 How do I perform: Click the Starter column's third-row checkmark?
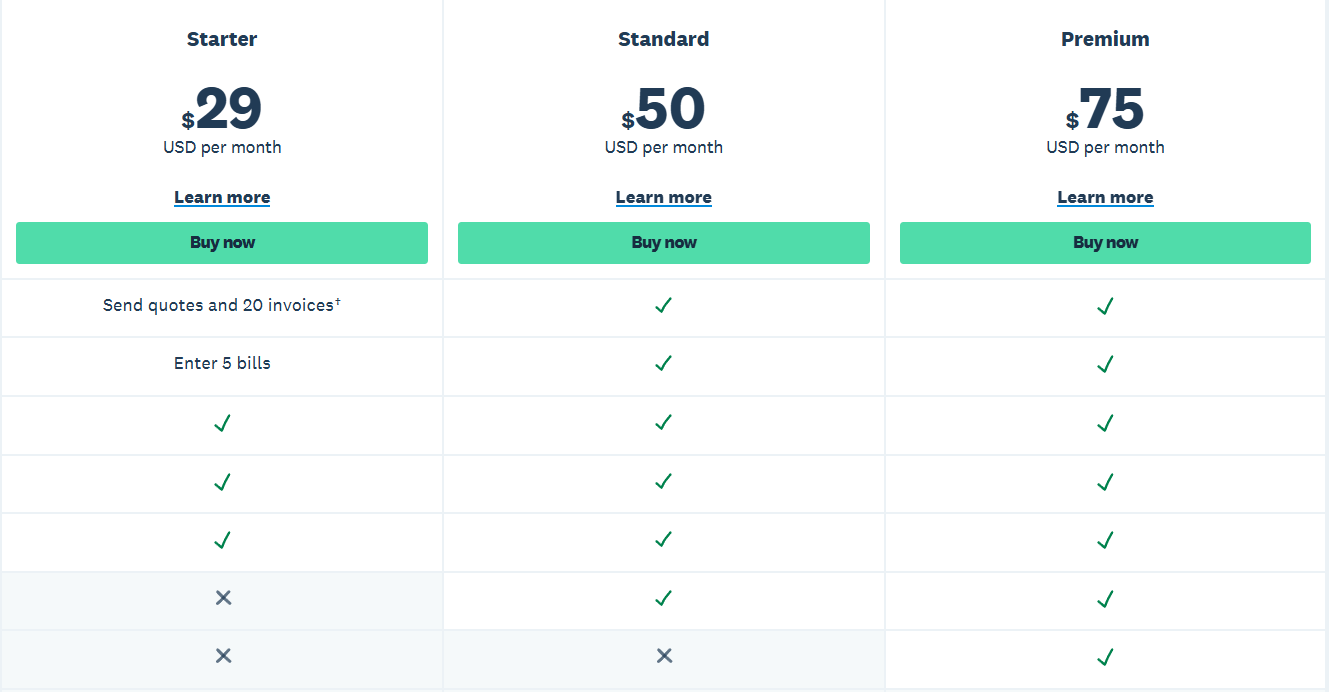(222, 423)
